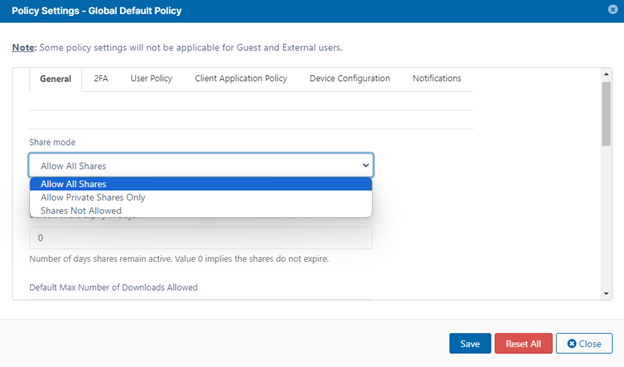The image size is (624, 367).
Task: Switch to Client Application Policy tab
Action: 241,78
